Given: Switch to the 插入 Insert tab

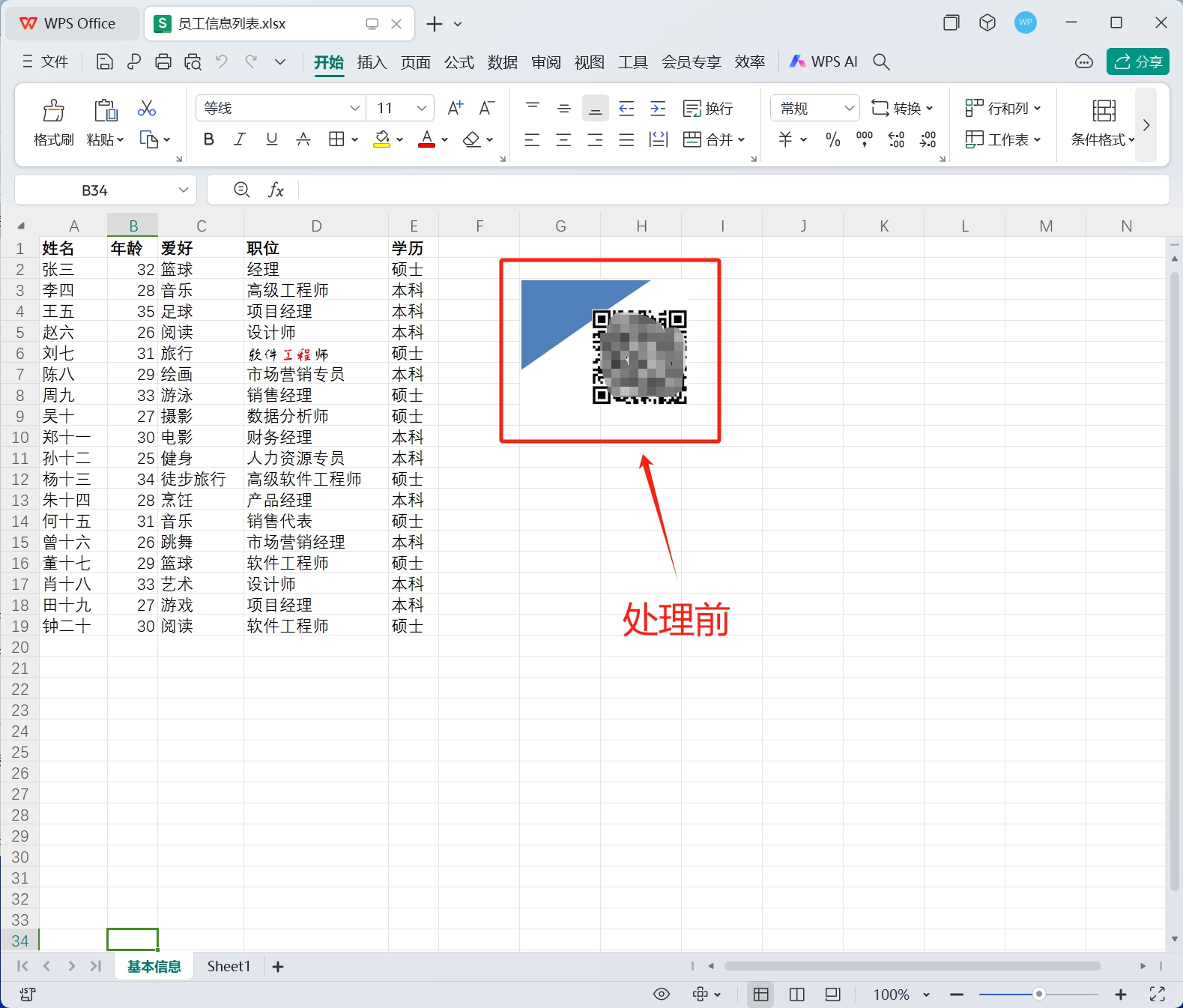Looking at the screenshot, I should click(x=372, y=62).
